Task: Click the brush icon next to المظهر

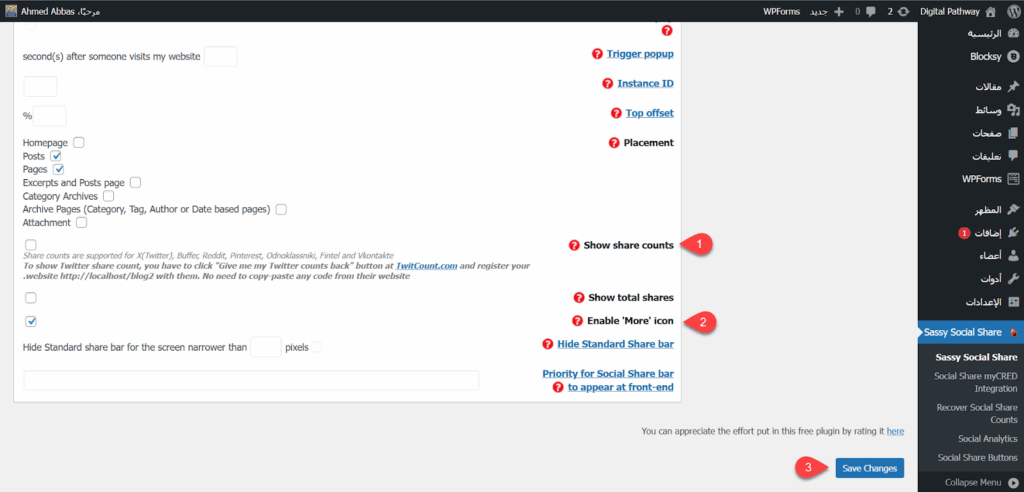Action: pos(1013,209)
